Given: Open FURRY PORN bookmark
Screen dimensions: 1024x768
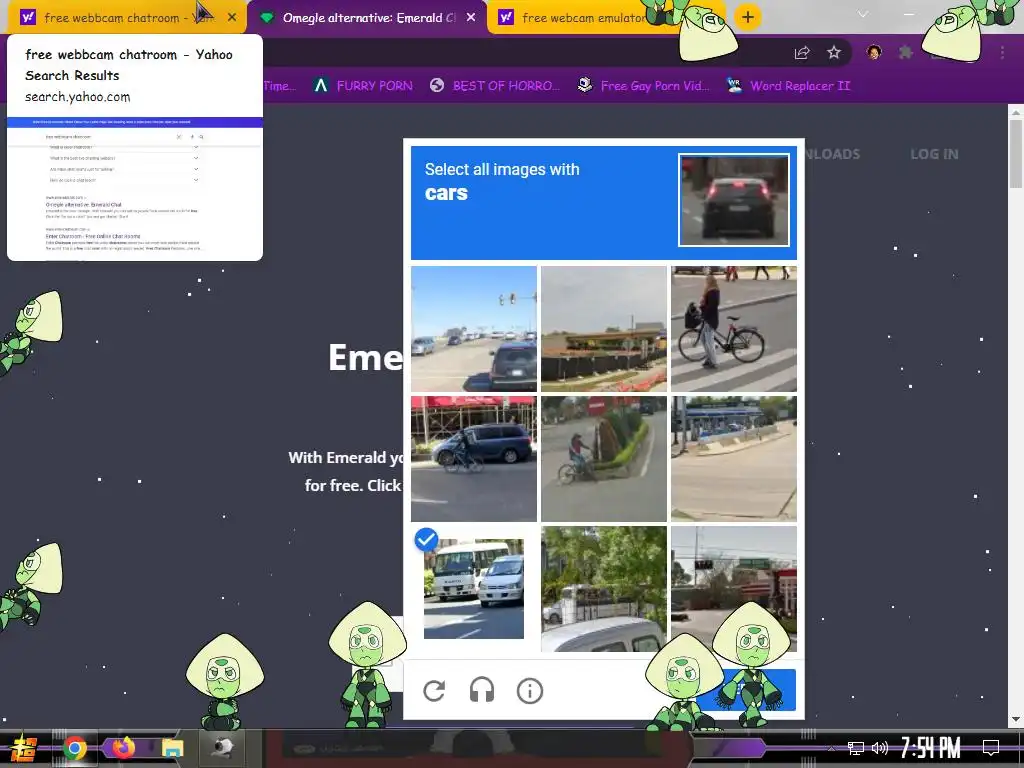Looking at the screenshot, I should [363, 86].
